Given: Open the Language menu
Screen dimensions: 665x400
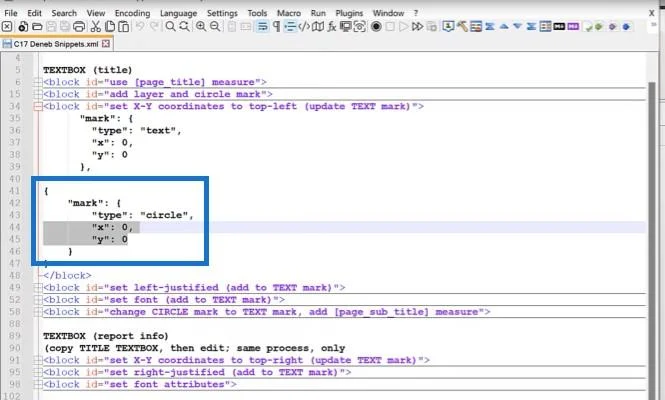Looking at the screenshot, I should 178,13.
